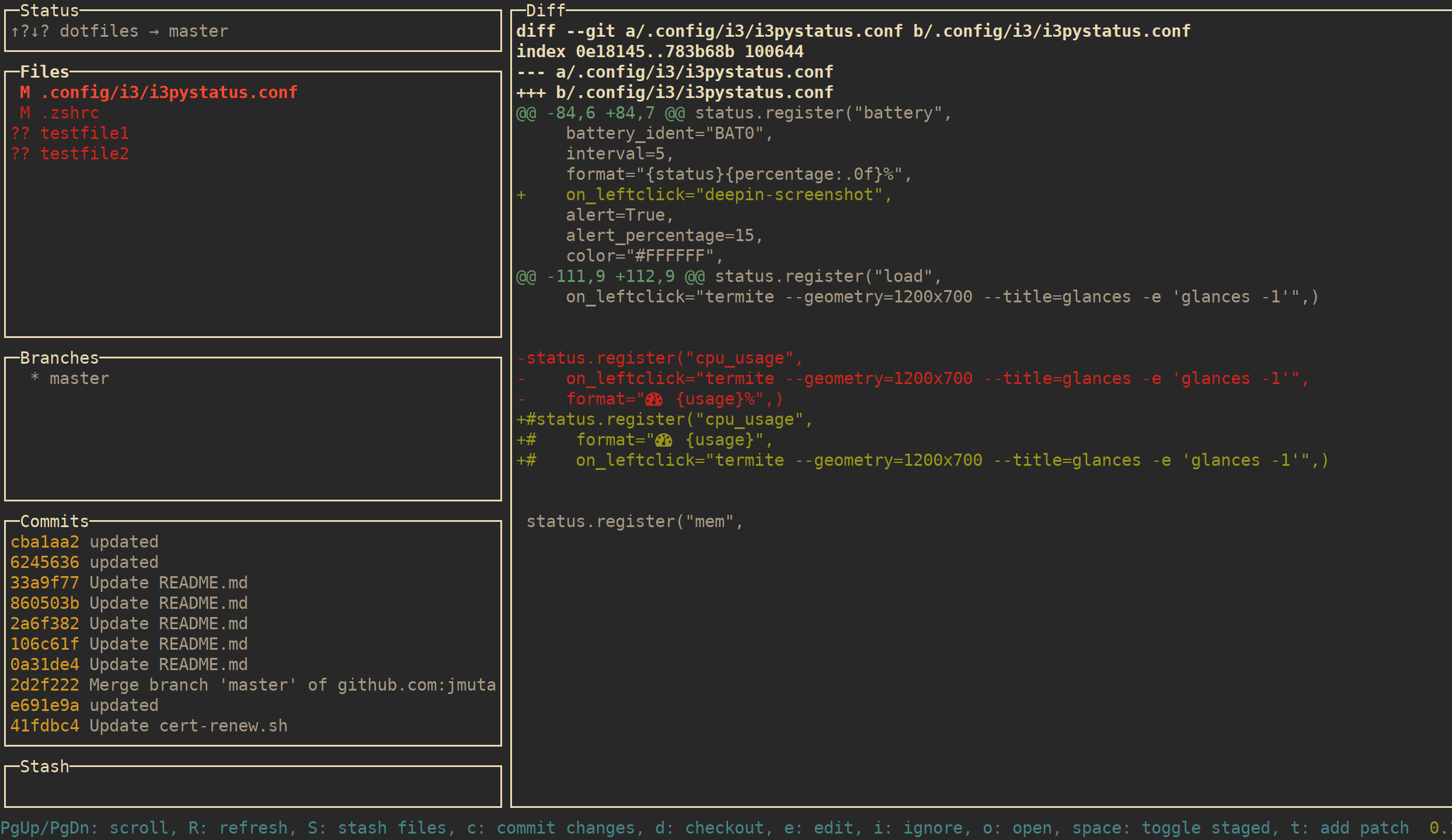Expand the empty Stash panel

44,766
